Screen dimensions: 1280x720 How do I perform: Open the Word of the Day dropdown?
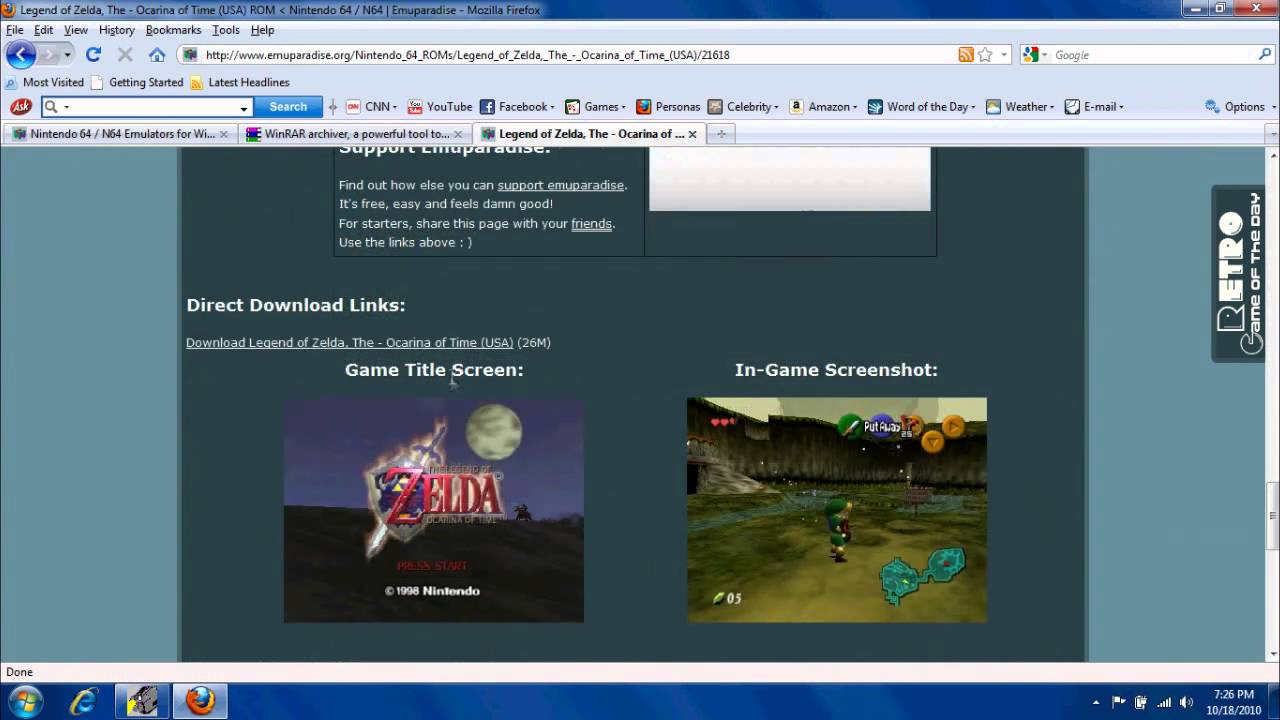pyautogui.click(x=973, y=107)
